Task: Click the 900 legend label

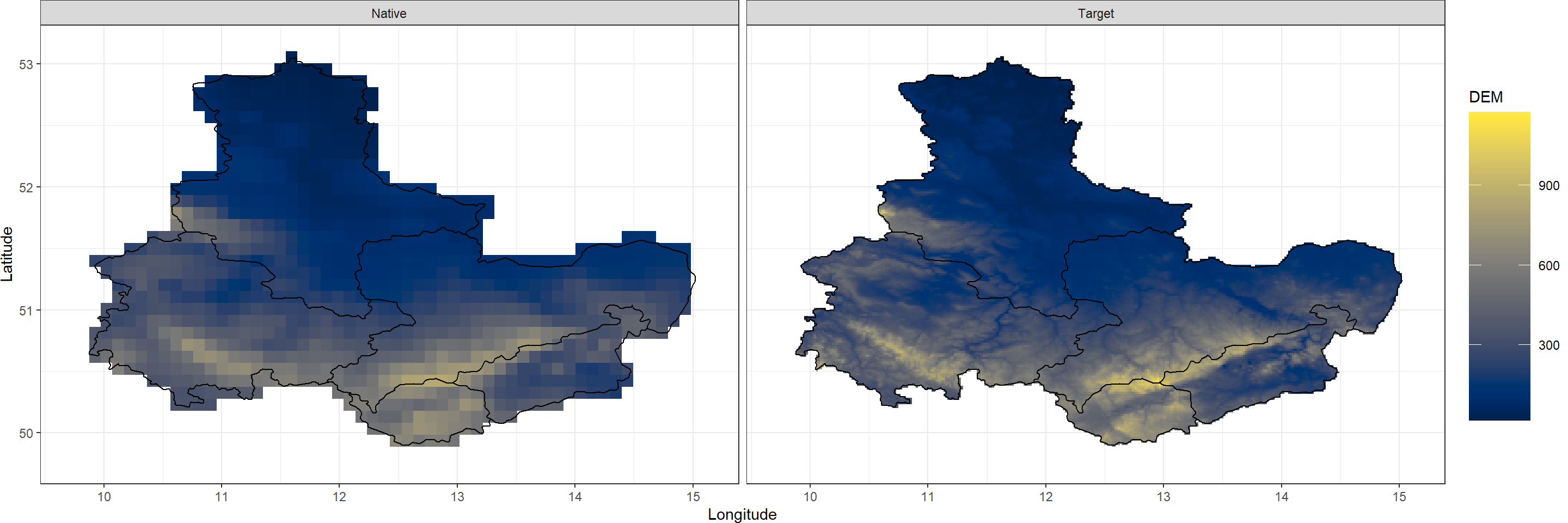Action: (1548, 186)
